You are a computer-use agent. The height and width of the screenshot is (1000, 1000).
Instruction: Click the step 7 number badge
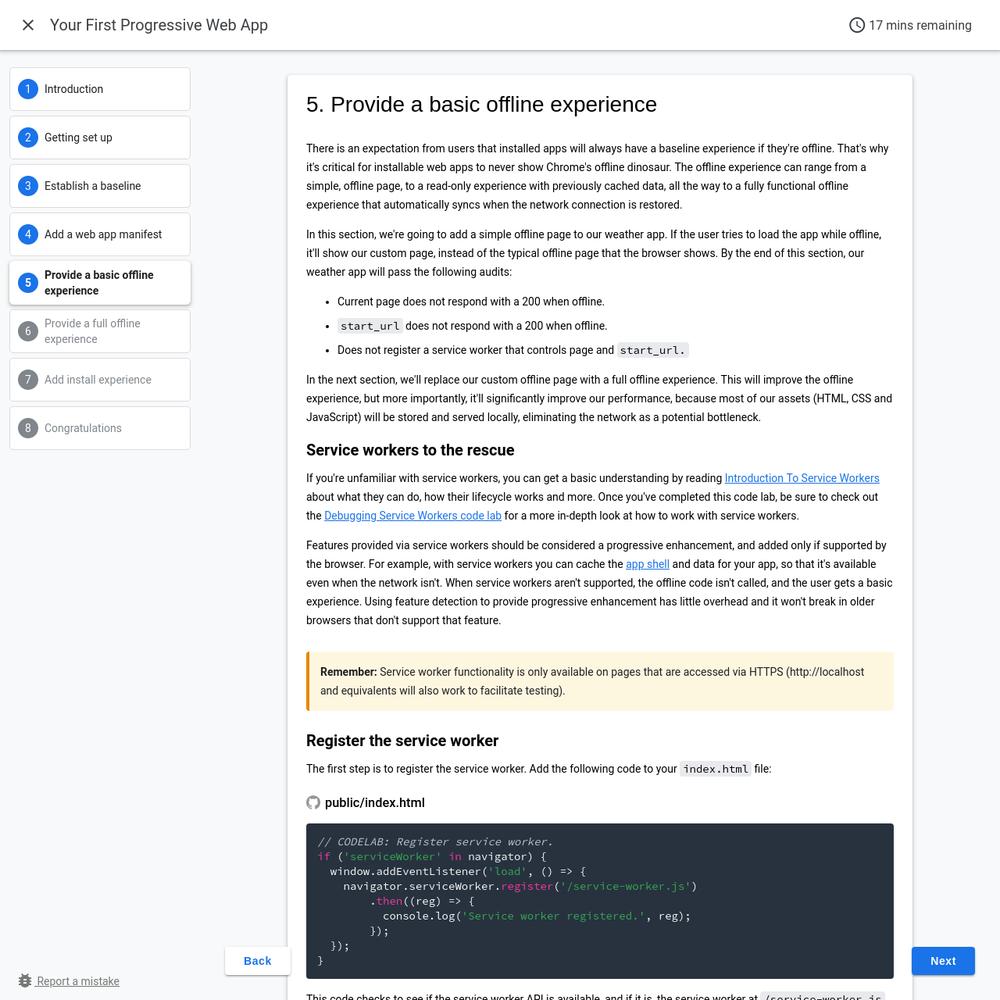[x=27, y=379]
